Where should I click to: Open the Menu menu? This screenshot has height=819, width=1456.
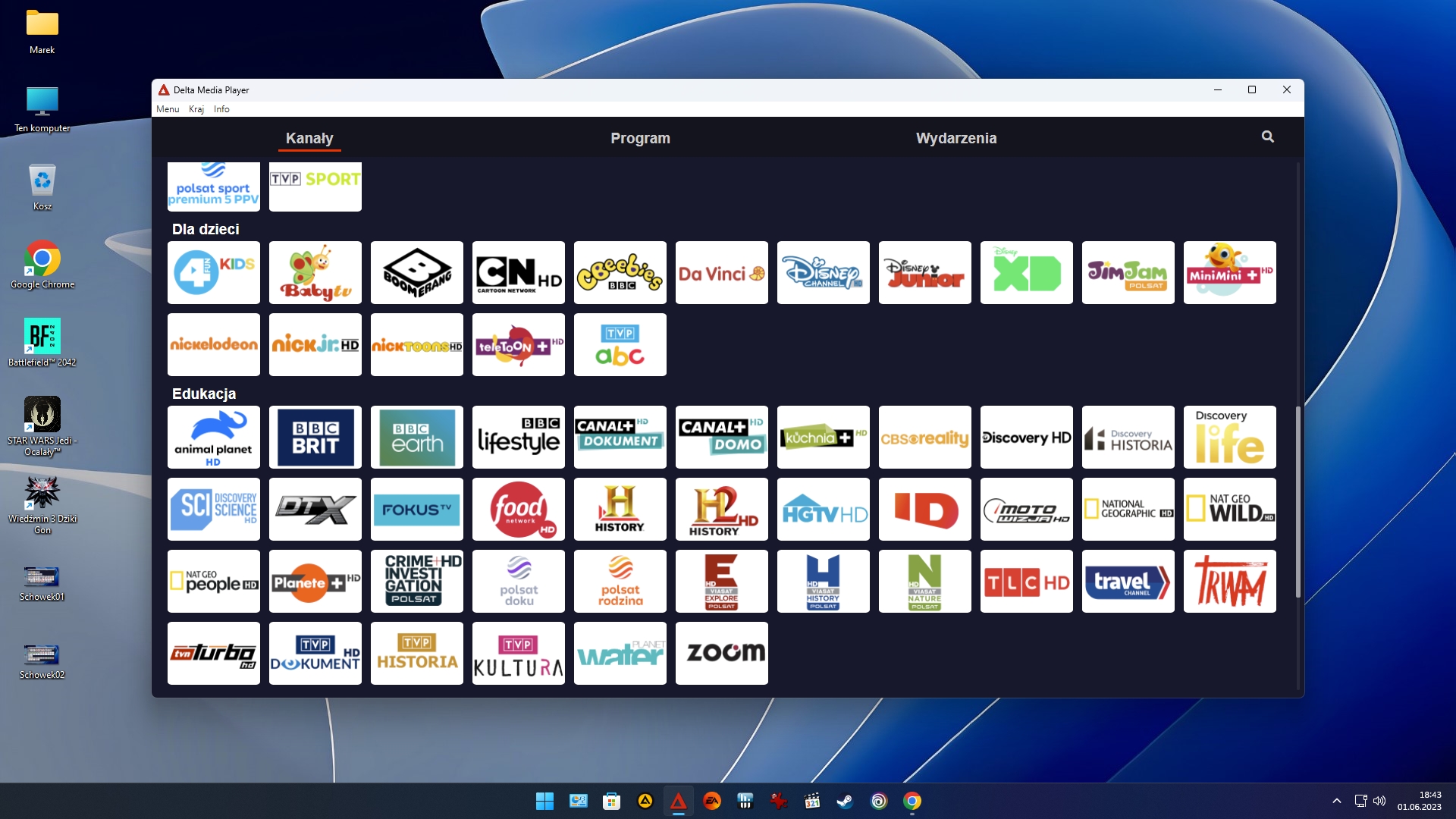pyautogui.click(x=168, y=109)
